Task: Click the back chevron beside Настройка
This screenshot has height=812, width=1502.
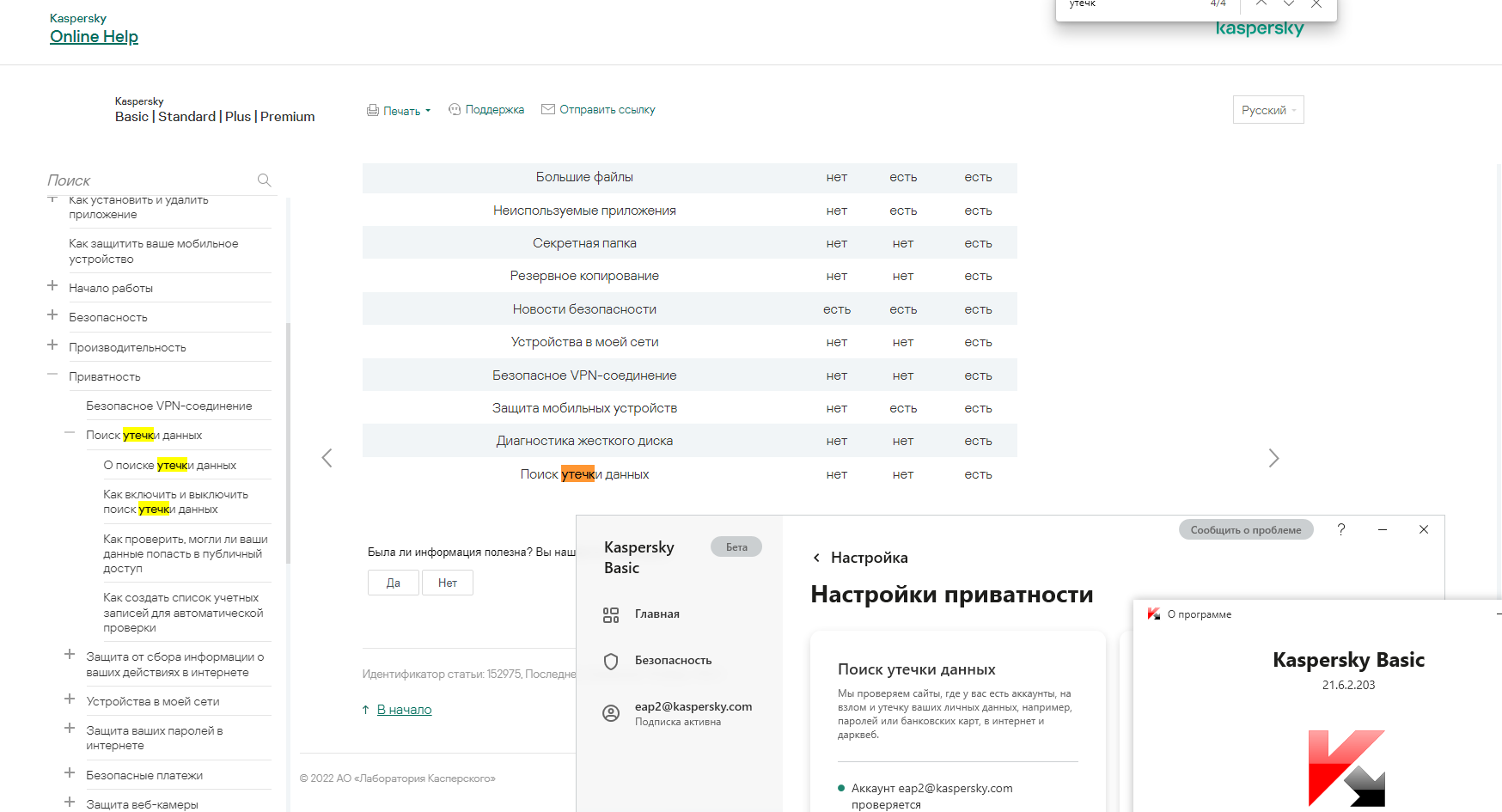Action: tap(816, 558)
